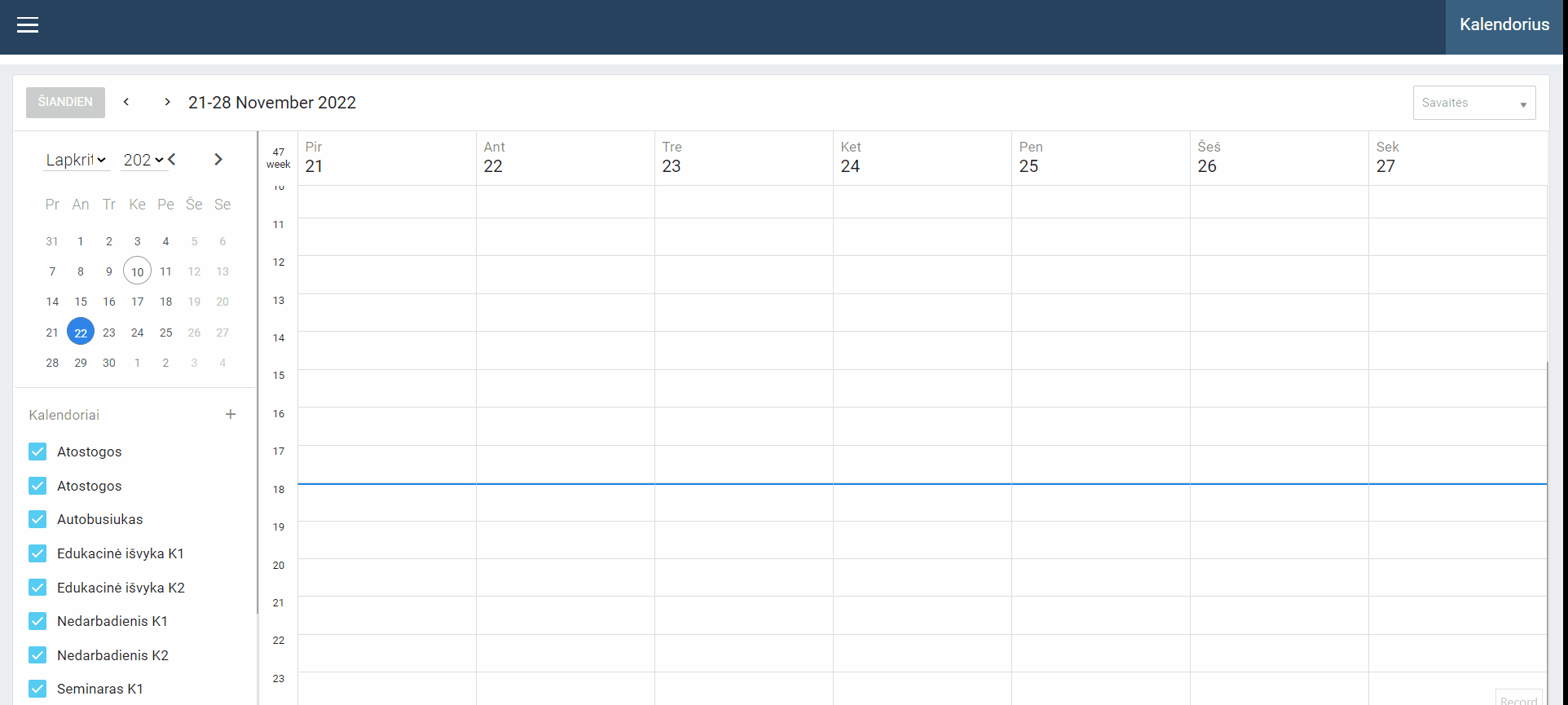Open the year selector dropdown

click(x=143, y=160)
